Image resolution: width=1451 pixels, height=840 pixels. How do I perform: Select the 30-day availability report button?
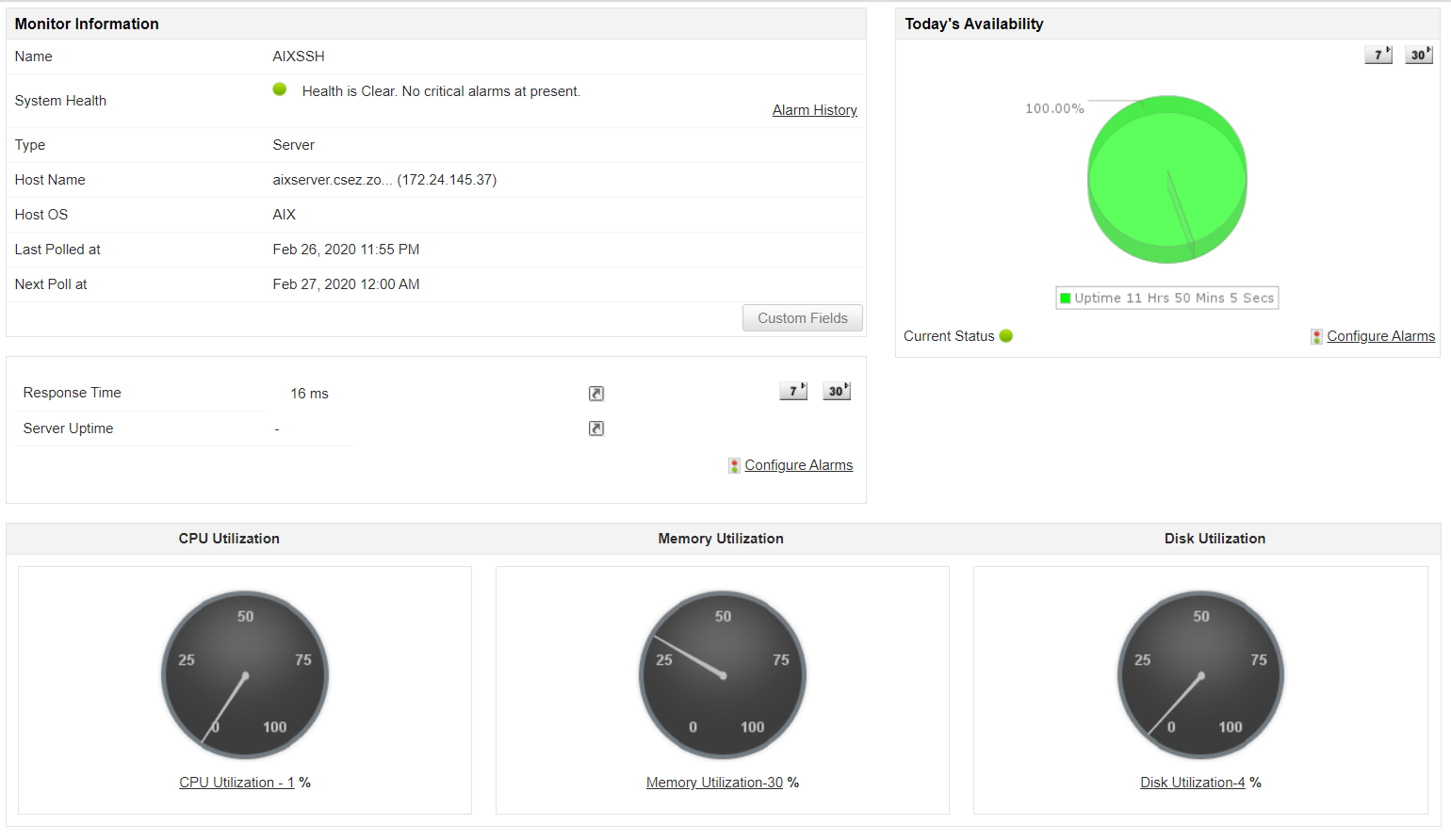click(1417, 54)
